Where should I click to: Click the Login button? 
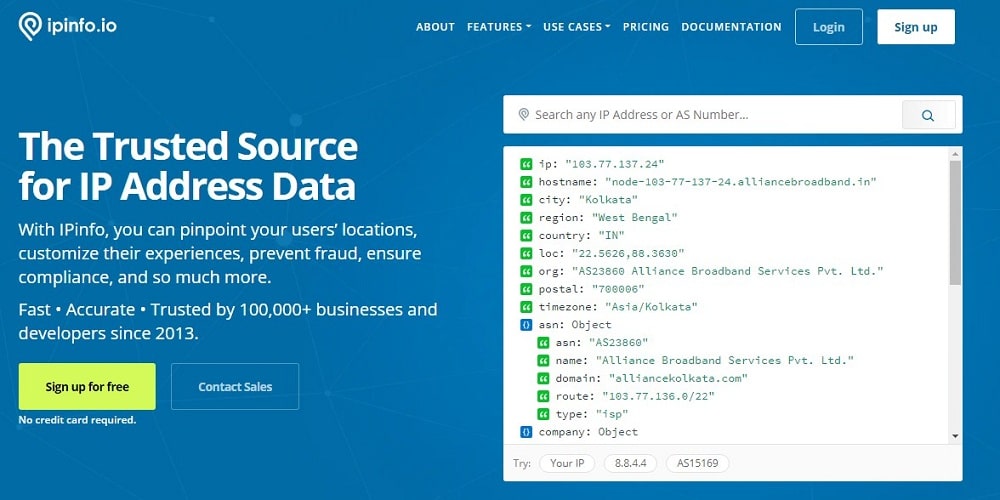[x=828, y=27]
